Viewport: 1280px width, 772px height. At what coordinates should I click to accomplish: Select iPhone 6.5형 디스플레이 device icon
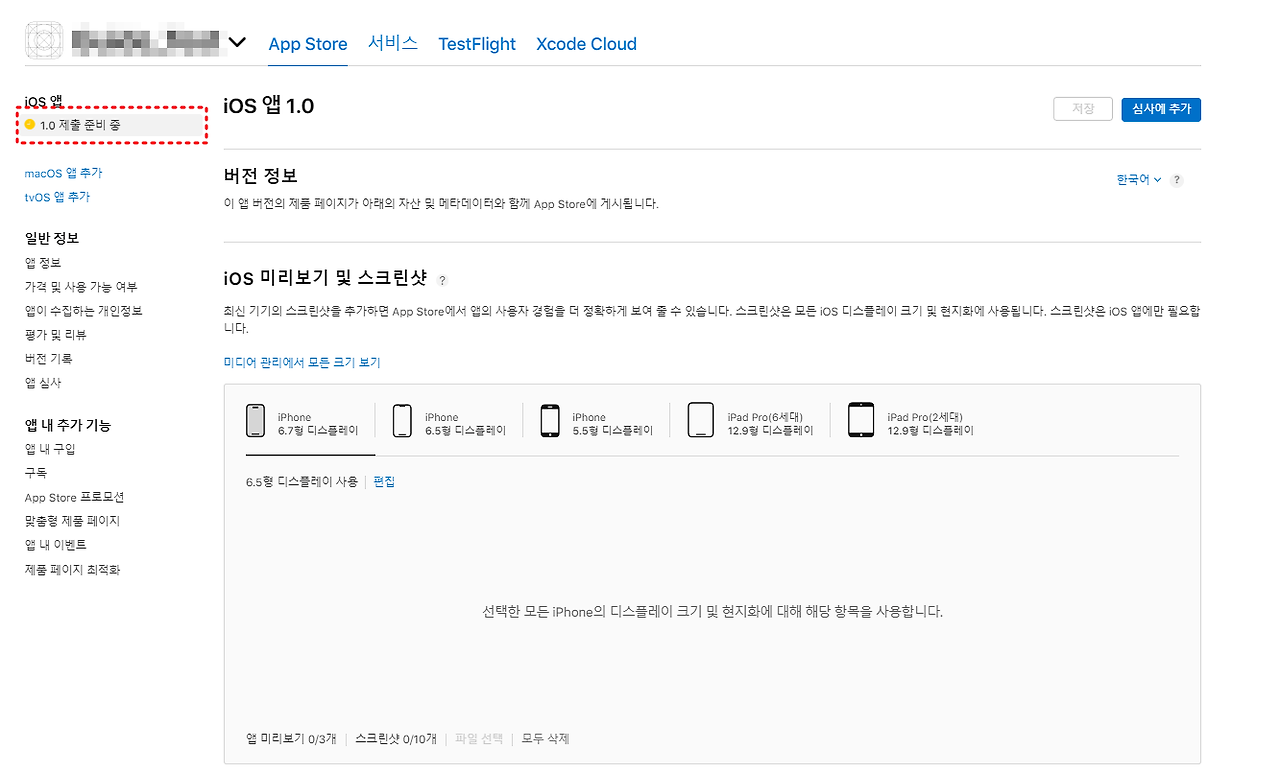click(x=402, y=420)
